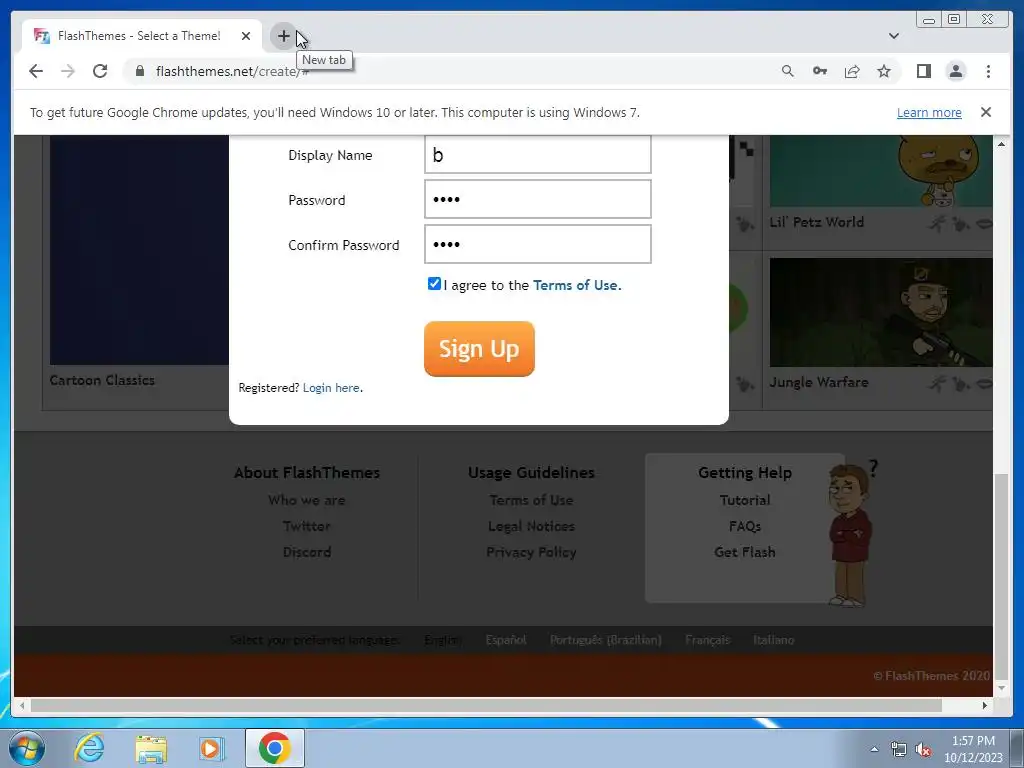This screenshot has height=768, width=1024.
Task: Switch language to Français
Action: tap(707, 640)
